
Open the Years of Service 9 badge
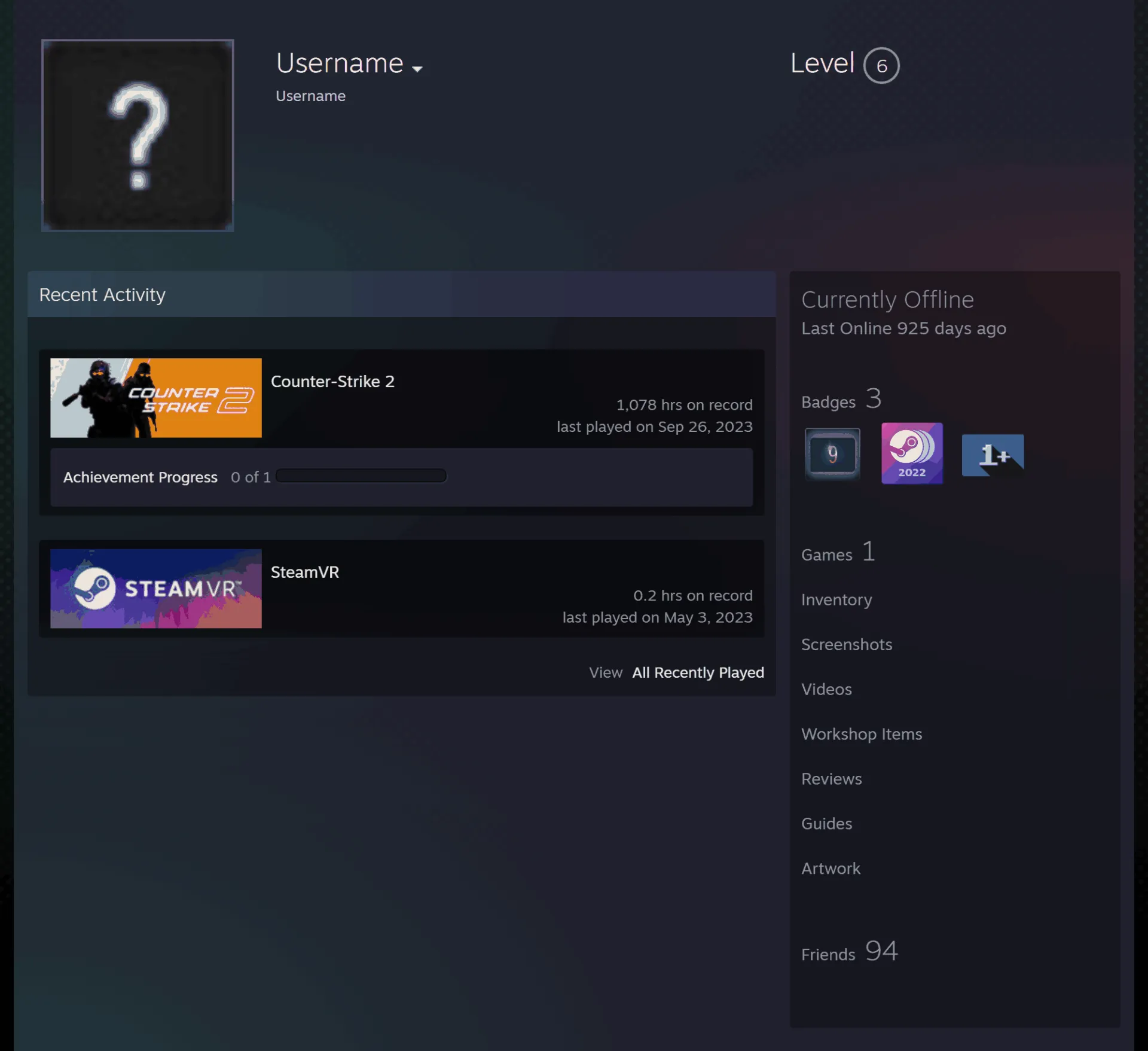832,454
